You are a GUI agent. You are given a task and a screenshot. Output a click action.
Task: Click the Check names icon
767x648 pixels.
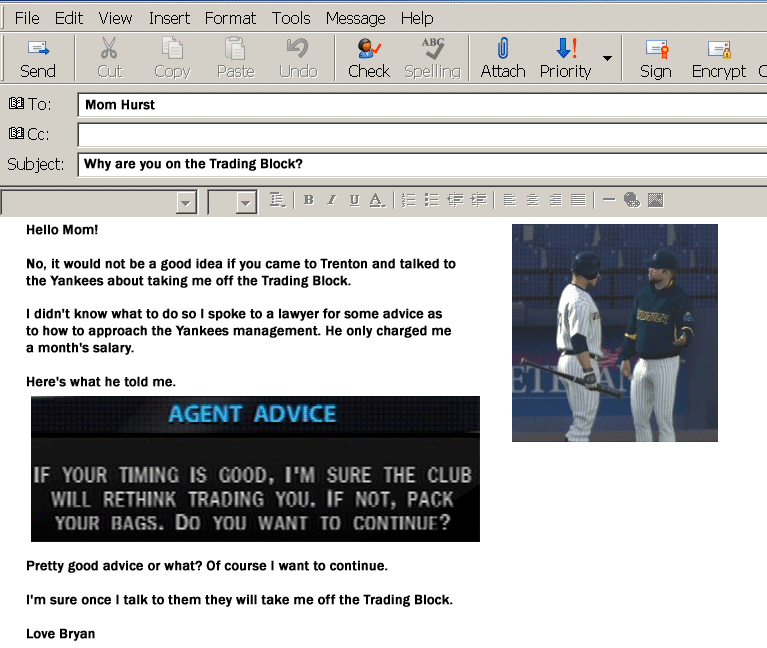point(368,48)
